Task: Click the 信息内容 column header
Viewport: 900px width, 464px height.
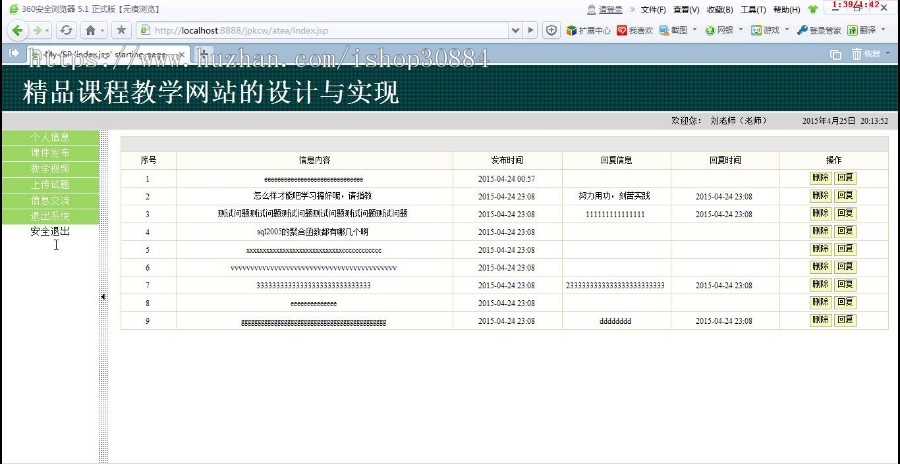Action: point(314,160)
